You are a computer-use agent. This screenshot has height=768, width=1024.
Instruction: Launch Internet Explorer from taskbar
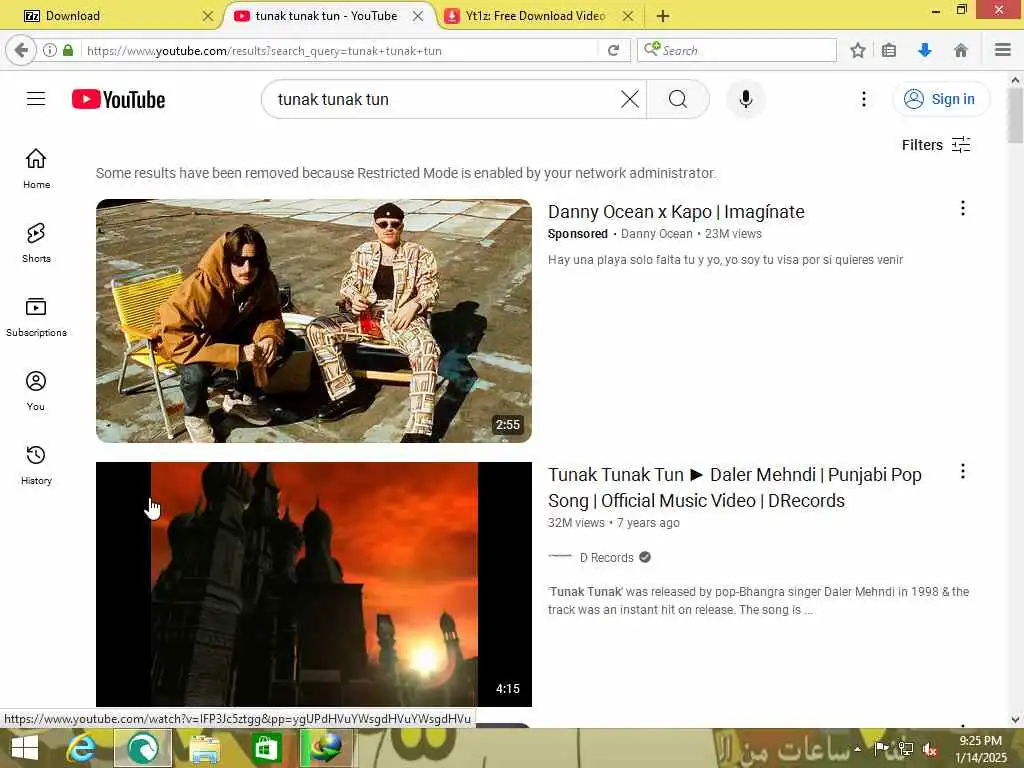(82, 748)
